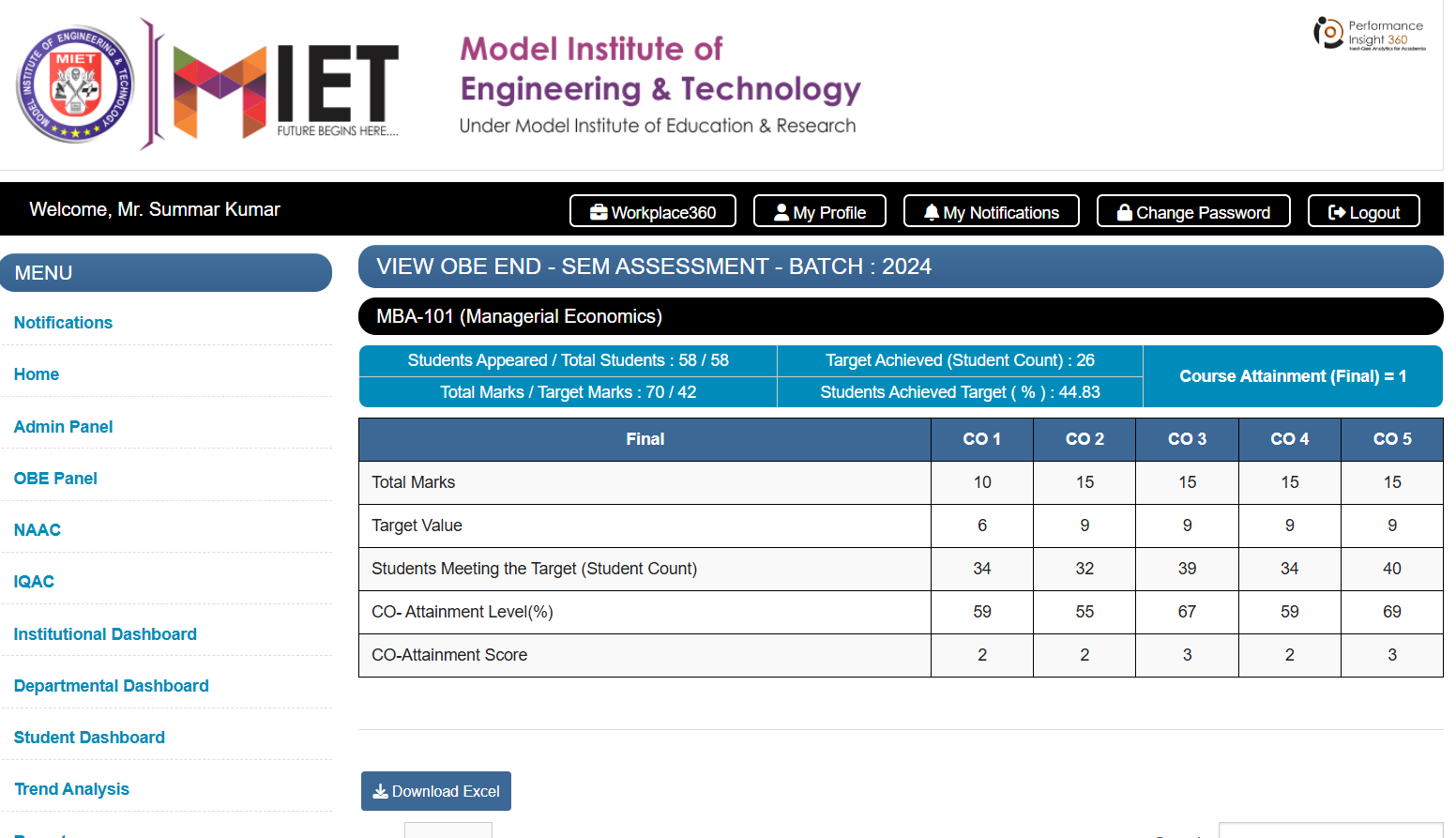Screen dimensions: 1456x838
Task: Click the Logout exit icon
Action: coord(1337,211)
